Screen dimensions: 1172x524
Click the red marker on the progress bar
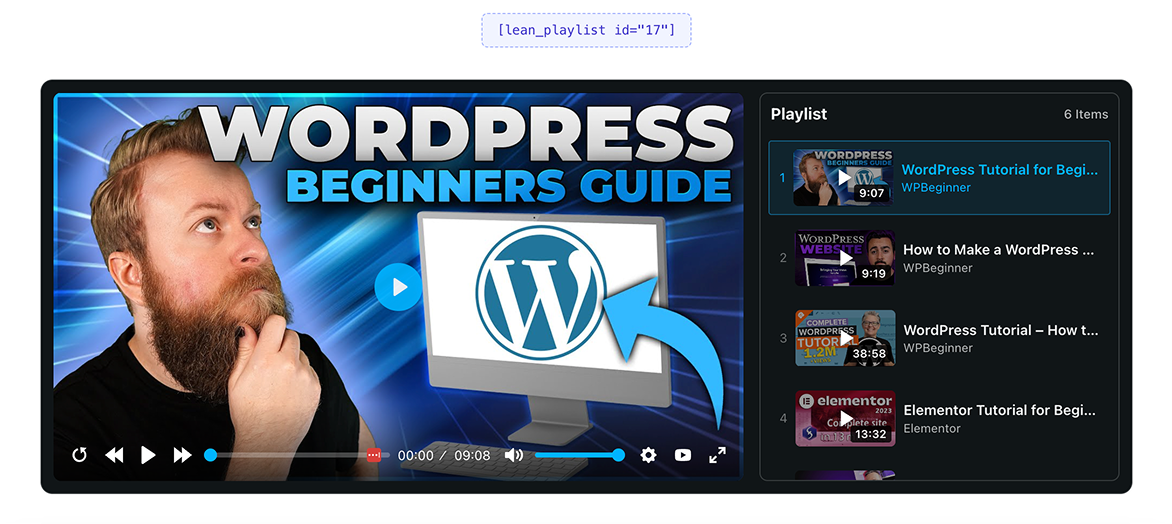[x=374, y=454]
